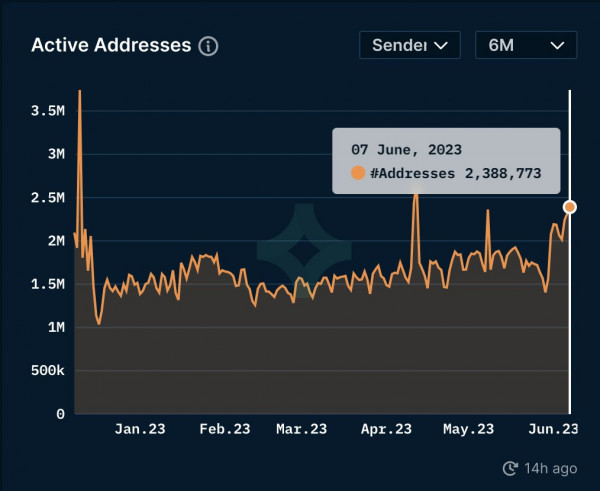The width and height of the screenshot is (600, 491).
Task: Click the 500k y-axis label
Action: pos(48,370)
